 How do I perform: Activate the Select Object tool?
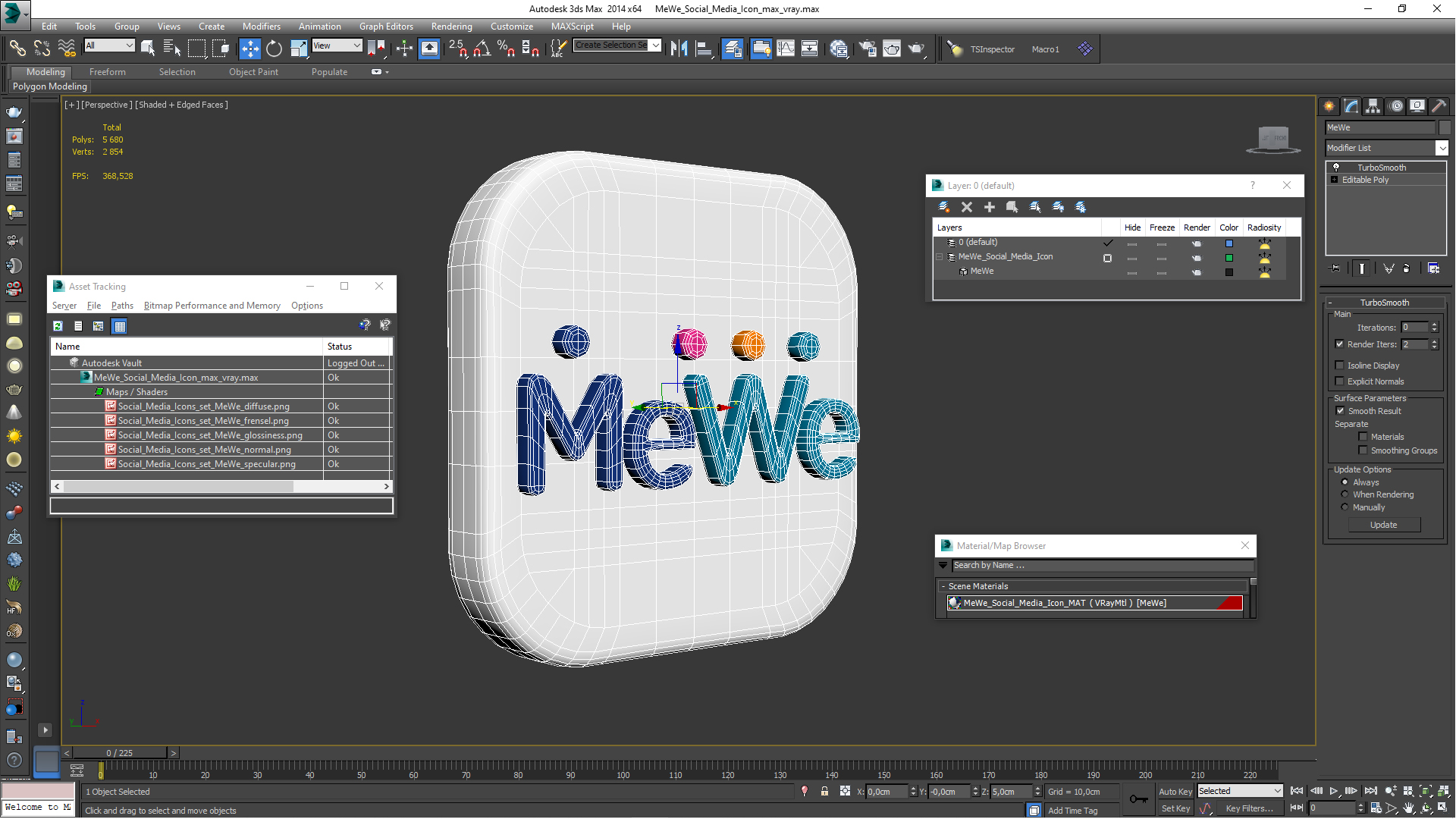[148, 49]
